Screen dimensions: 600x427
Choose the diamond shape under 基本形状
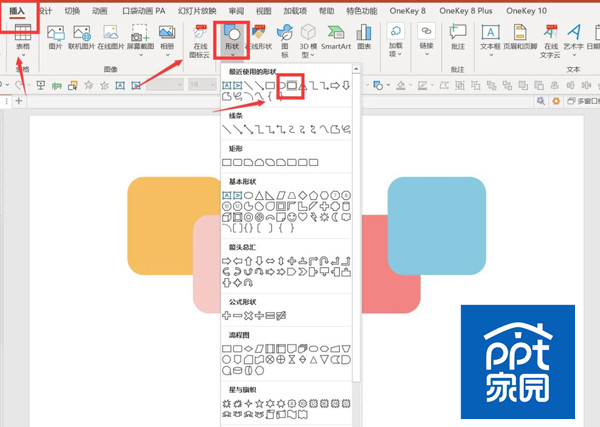303,196
